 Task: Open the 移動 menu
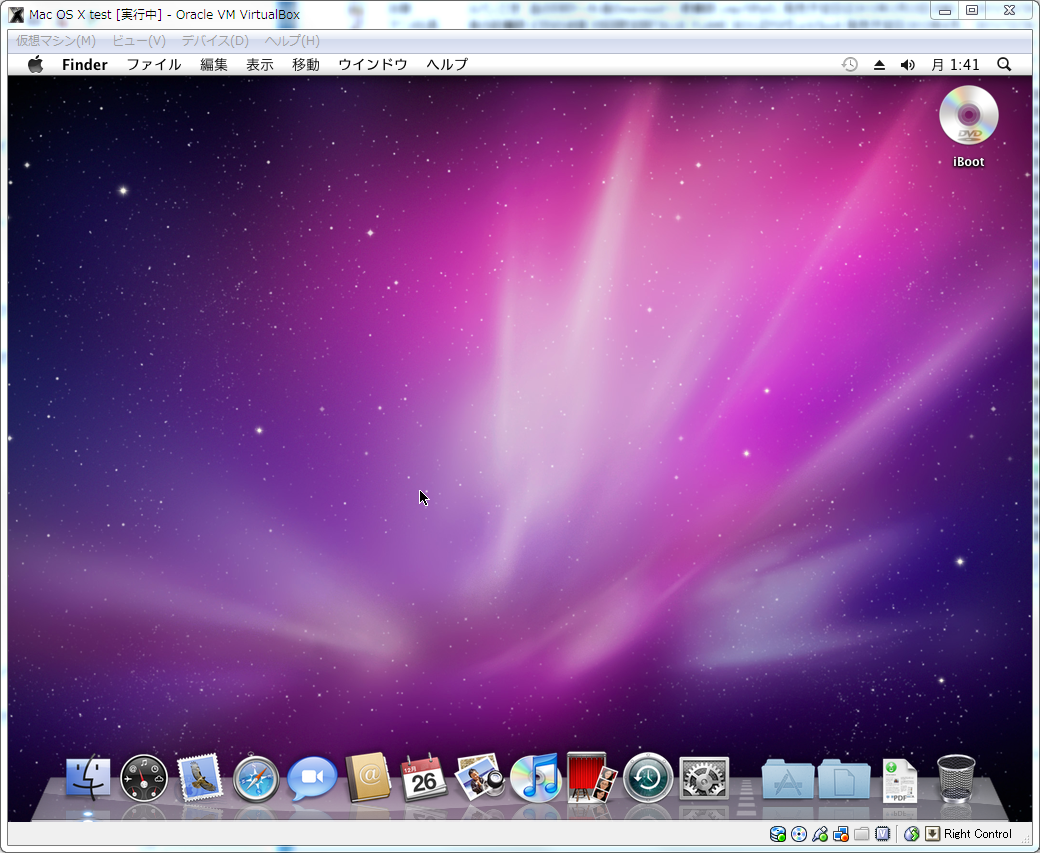tap(306, 64)
